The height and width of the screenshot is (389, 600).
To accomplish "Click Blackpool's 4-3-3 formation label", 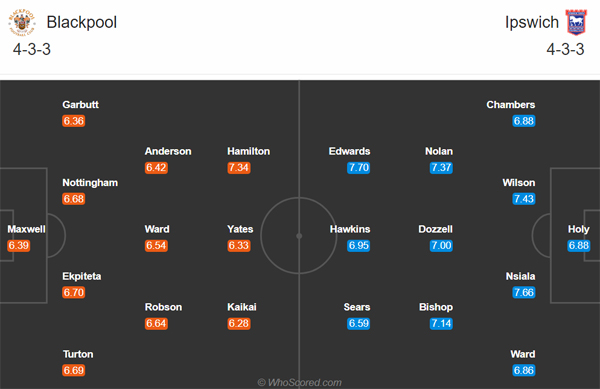I will coord(32,49).
